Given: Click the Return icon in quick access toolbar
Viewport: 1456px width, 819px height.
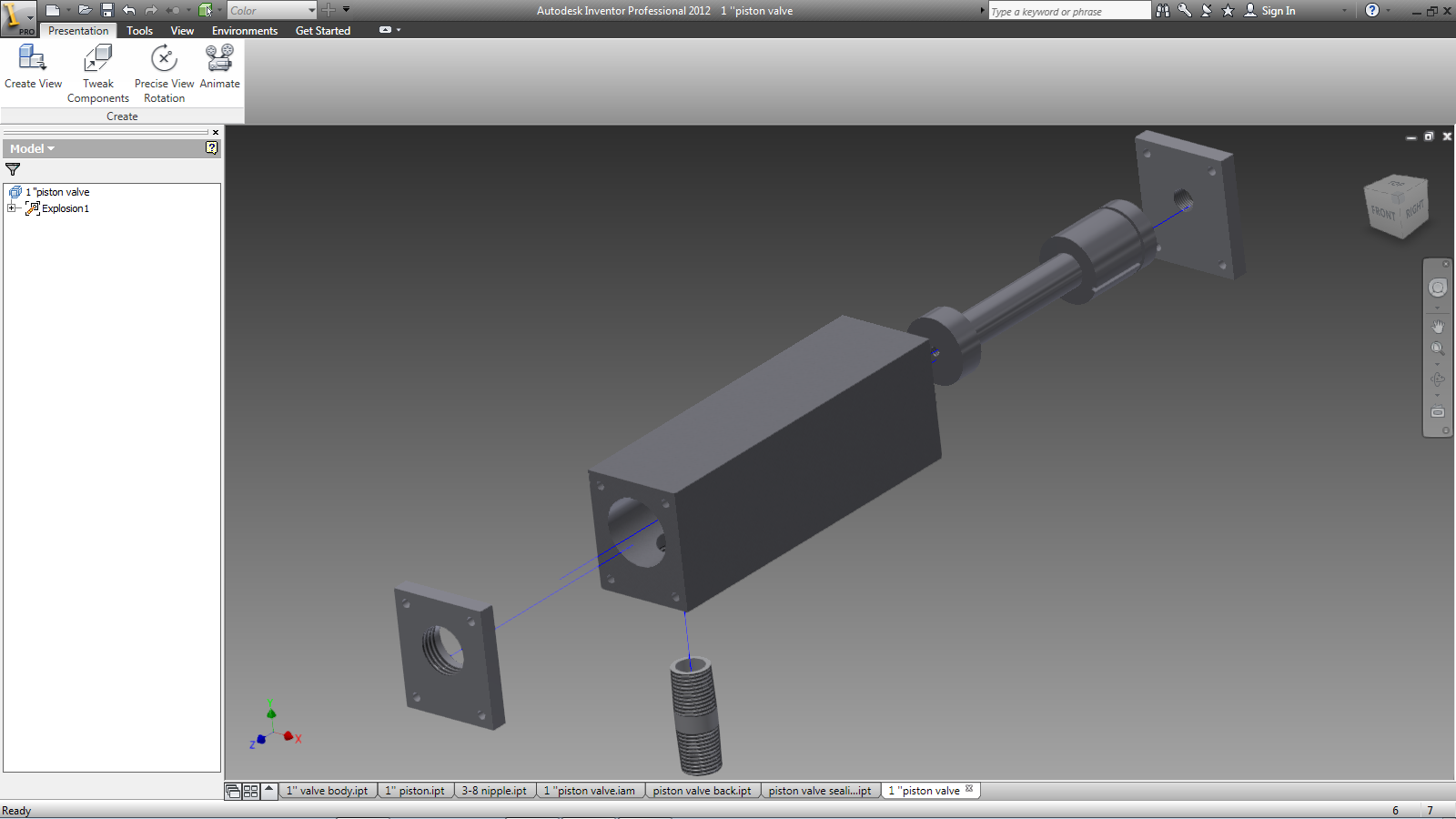Looking at the screenshot, I should tap(172, 10).
